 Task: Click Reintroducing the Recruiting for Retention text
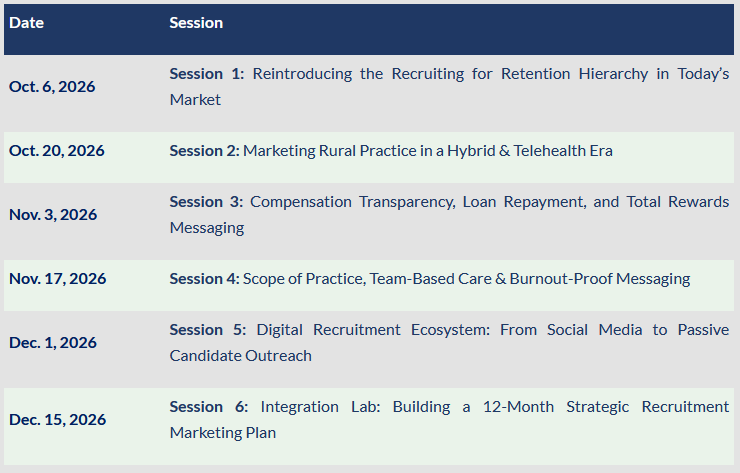412,74
